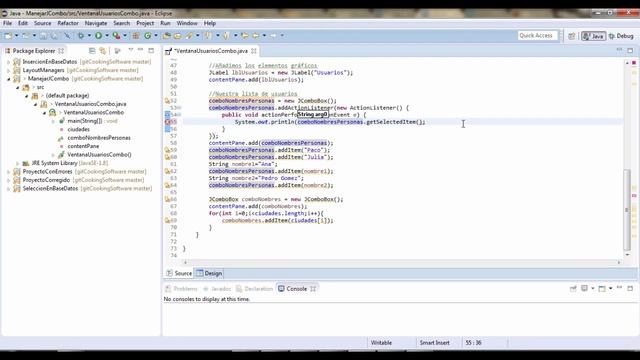Open dropdown arrow next to New icon
This screenshot has width=640, height=360.
[17, 36]
